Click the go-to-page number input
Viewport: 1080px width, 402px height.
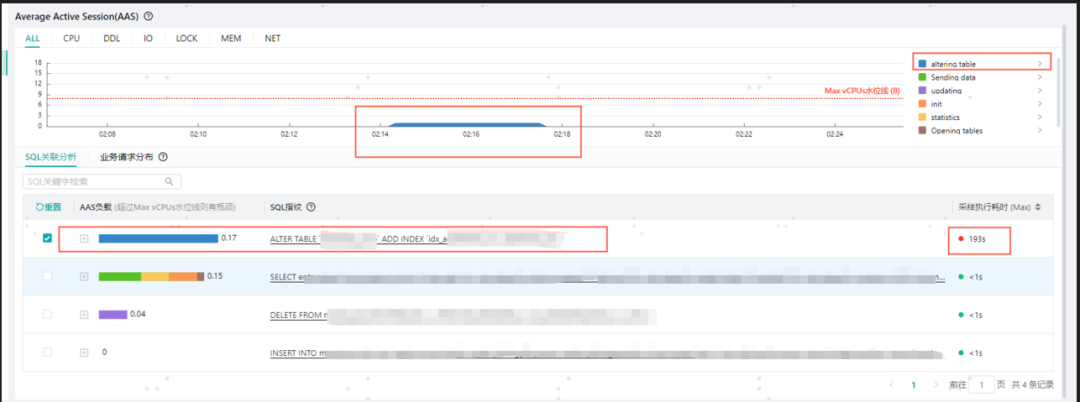coord(981,385)
